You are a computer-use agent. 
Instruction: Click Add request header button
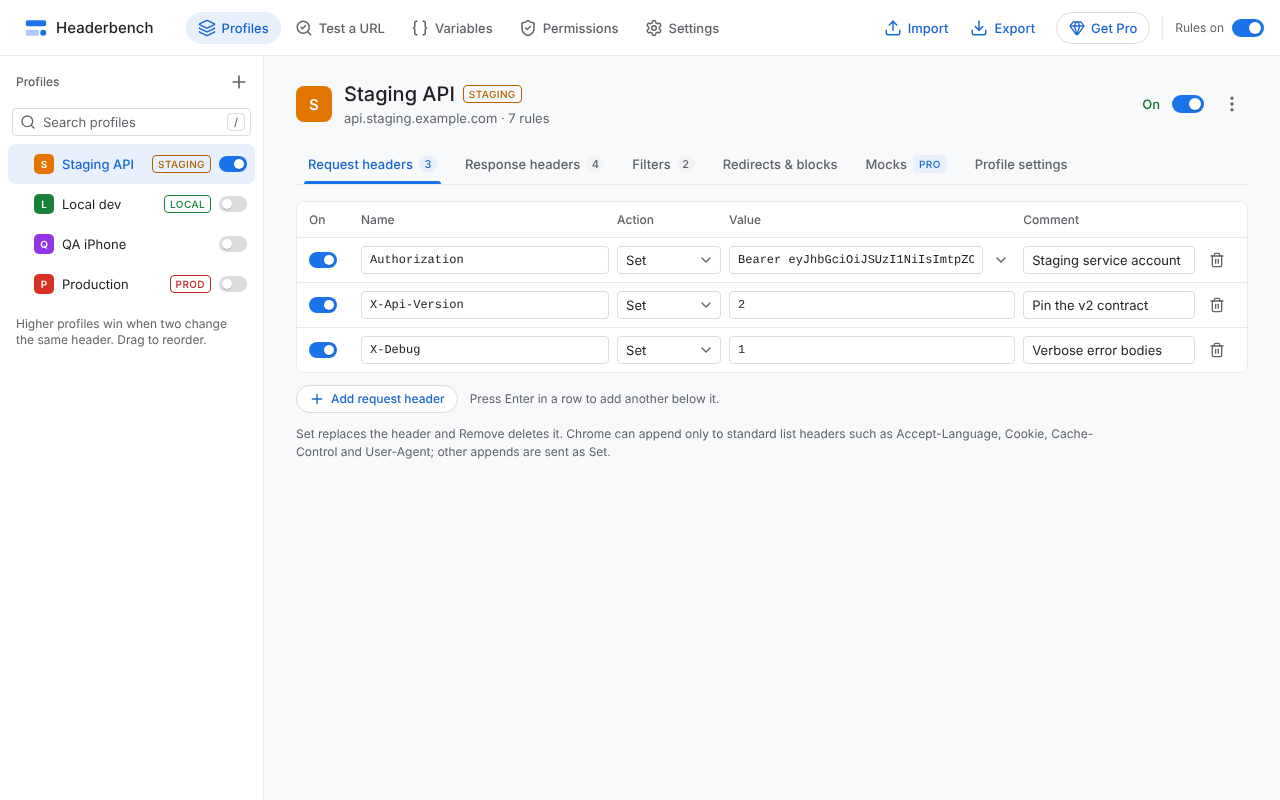pos(377,399)
